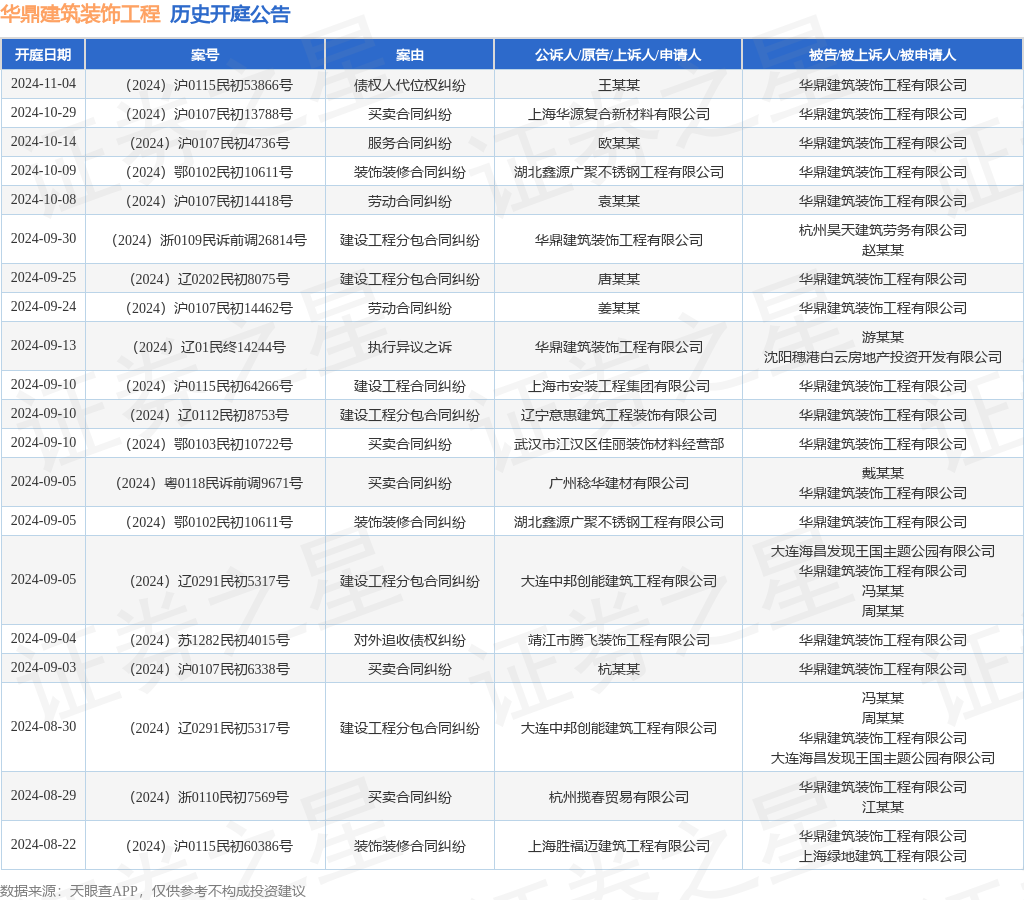Click the 公诉人/原告/上诉人/申请人 column header
The width and height of the screenshot is (1024, 900).
[618, 55]
